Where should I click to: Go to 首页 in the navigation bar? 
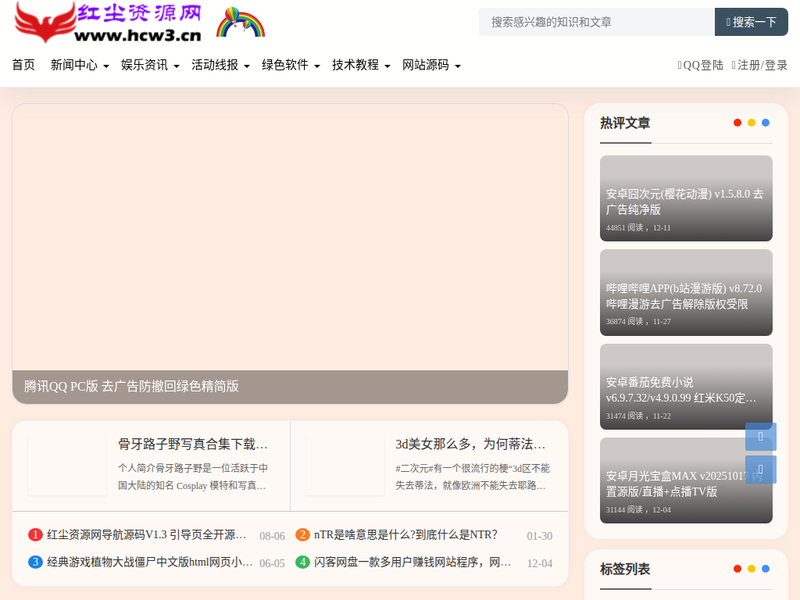pyautogui.click(x=23, y=65)
